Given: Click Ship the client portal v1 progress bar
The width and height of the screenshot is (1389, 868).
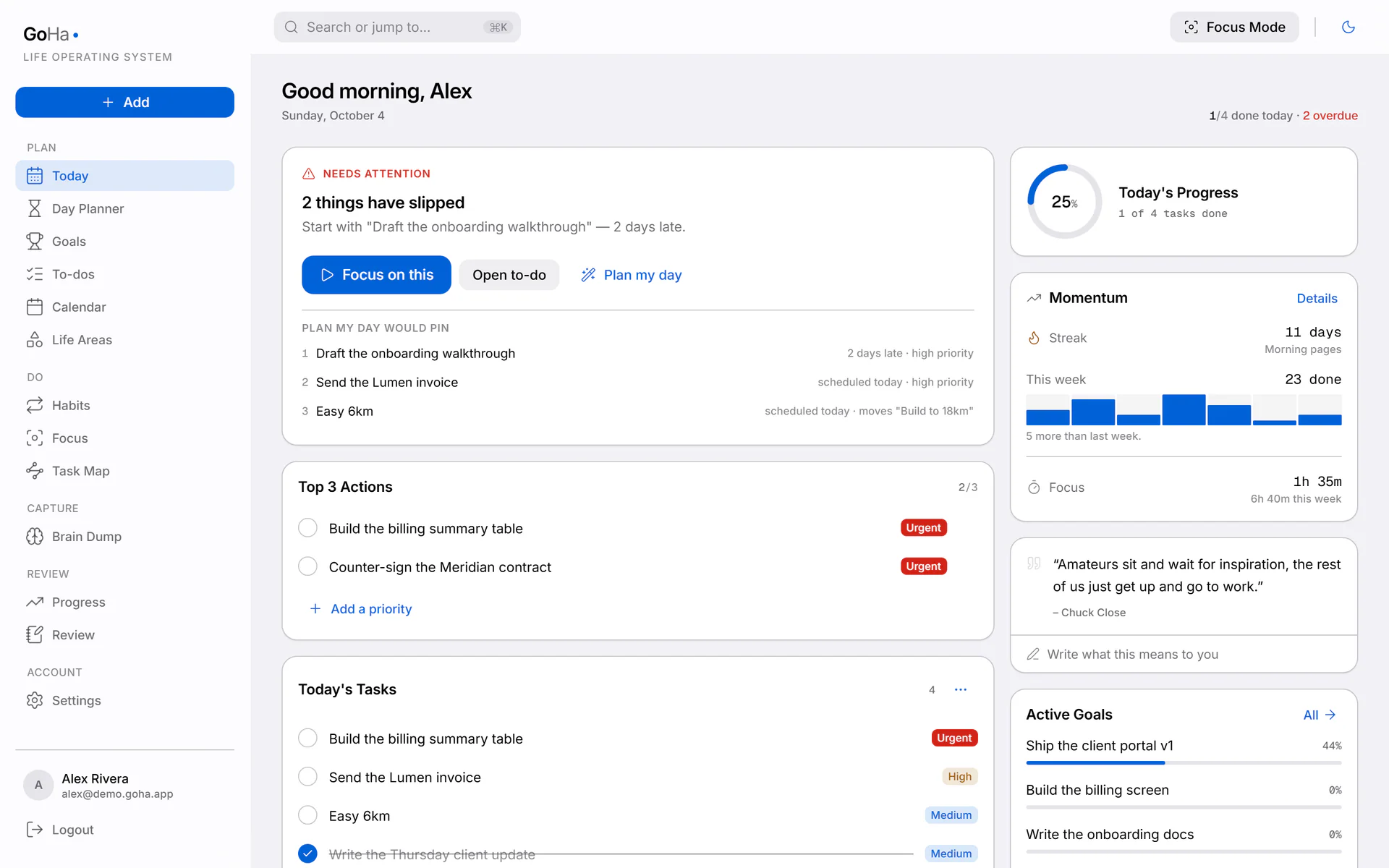Looking at the screenshot, I should point(1184,762).
